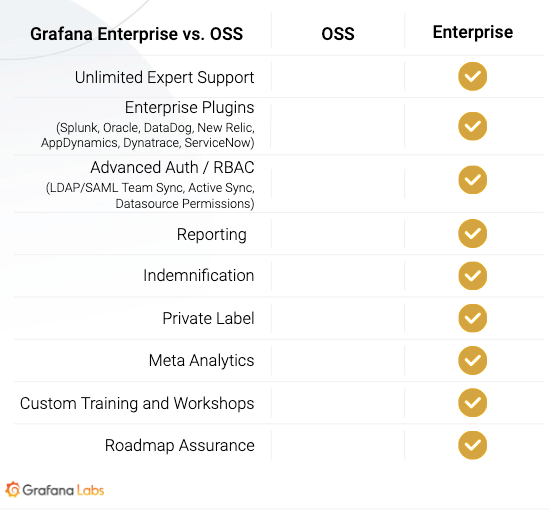Click the Reporting feature label
Viewport: 550px width, 510px height.
(212, 235)
